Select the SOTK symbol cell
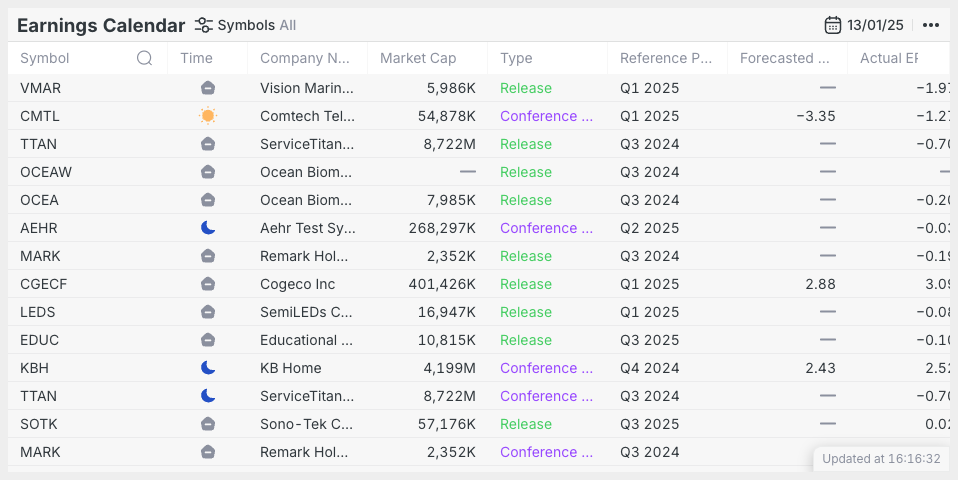This screenshot has height=480, width=958. coord(39,424)
